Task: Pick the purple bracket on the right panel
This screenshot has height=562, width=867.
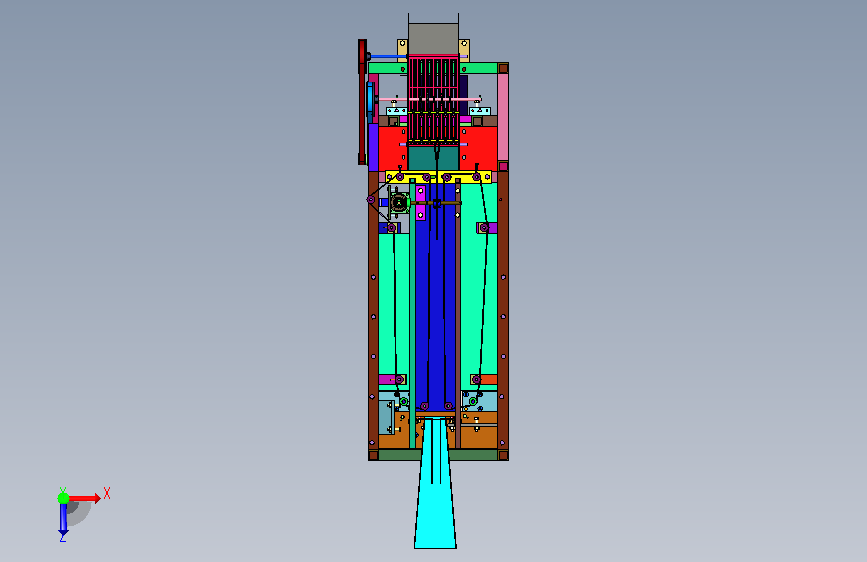Action: point(487,227)
